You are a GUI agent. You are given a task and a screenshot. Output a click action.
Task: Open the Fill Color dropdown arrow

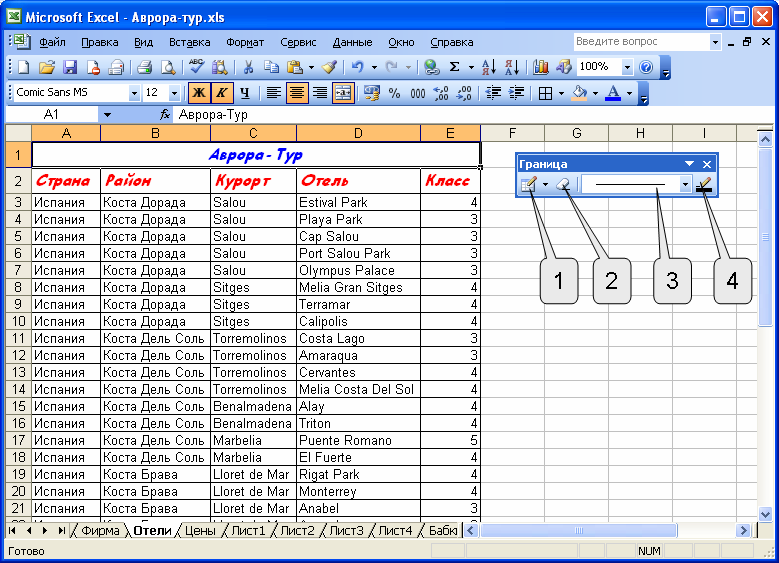click(x=595, y=93)
